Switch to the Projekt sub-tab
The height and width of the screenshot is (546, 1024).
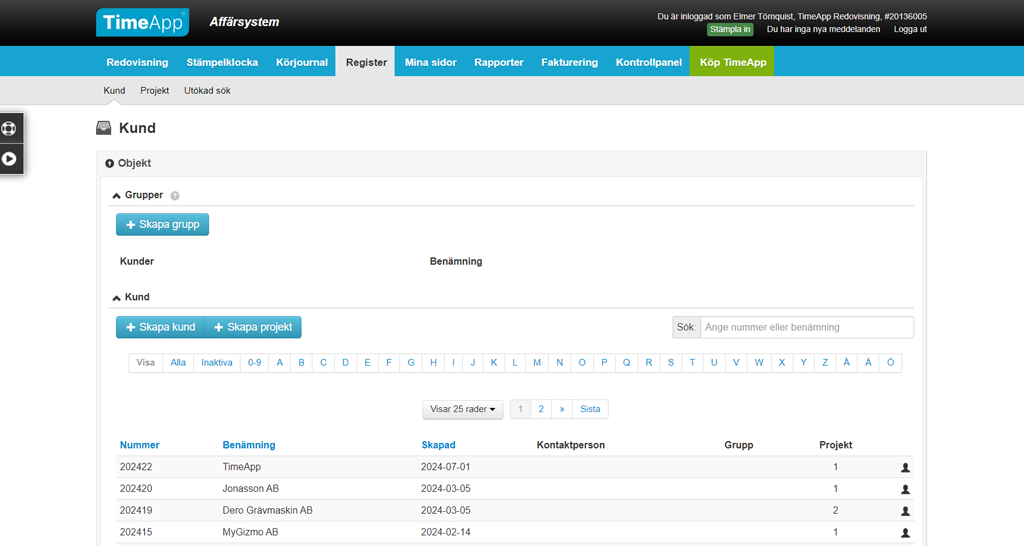click(x=154, y=90)
